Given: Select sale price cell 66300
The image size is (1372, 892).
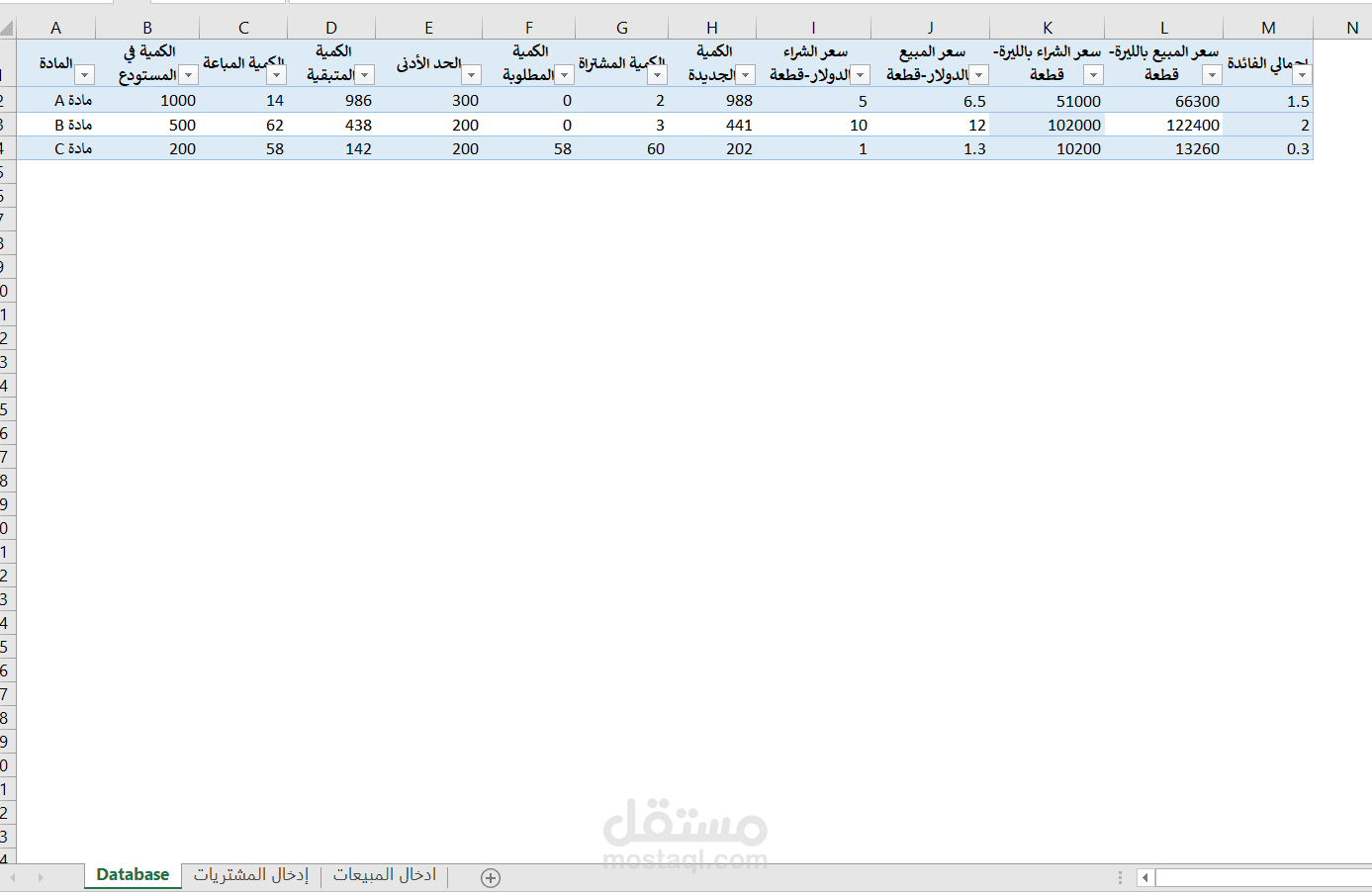Looking at the screenshot, I should [1163, 100].
